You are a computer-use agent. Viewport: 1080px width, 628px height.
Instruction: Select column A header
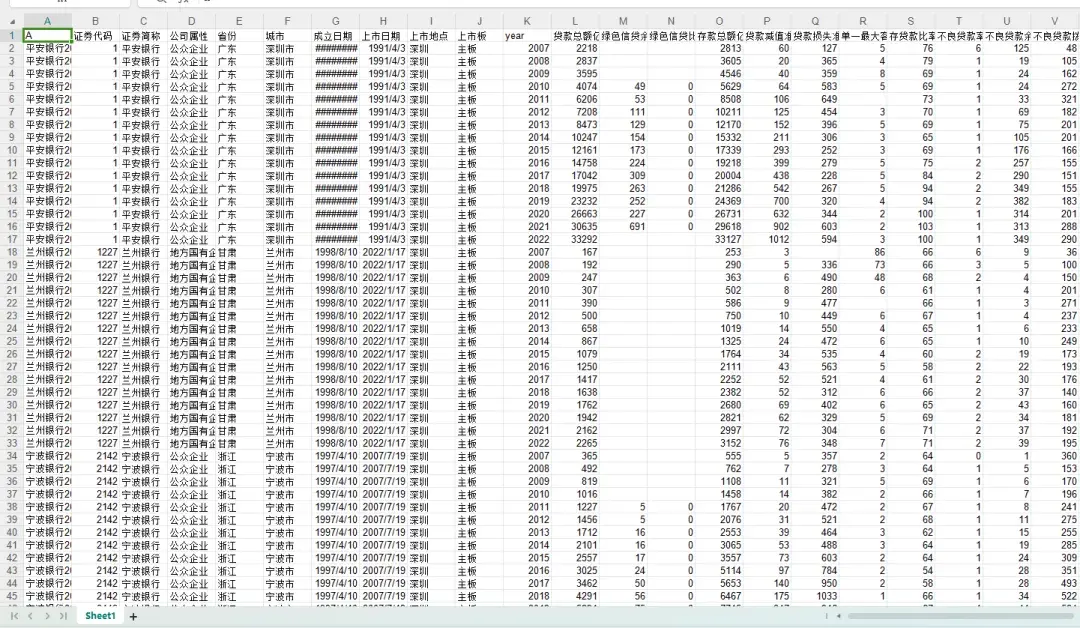coord(47,21)
